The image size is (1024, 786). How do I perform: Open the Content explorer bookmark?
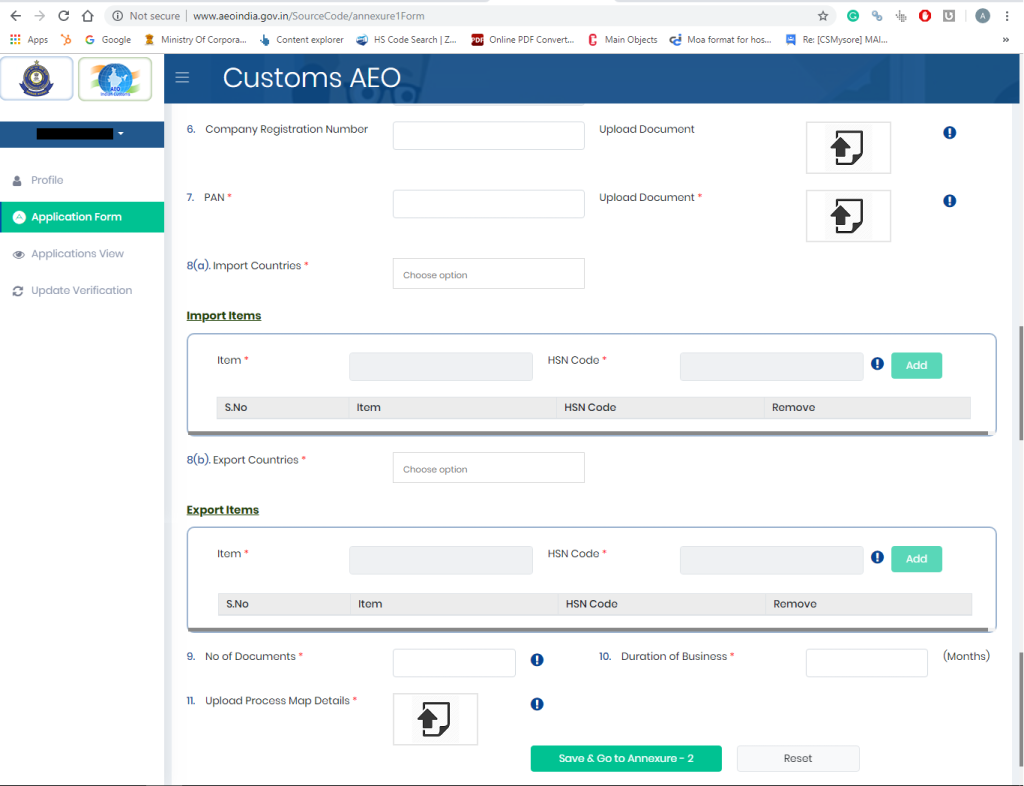point(302,40)
